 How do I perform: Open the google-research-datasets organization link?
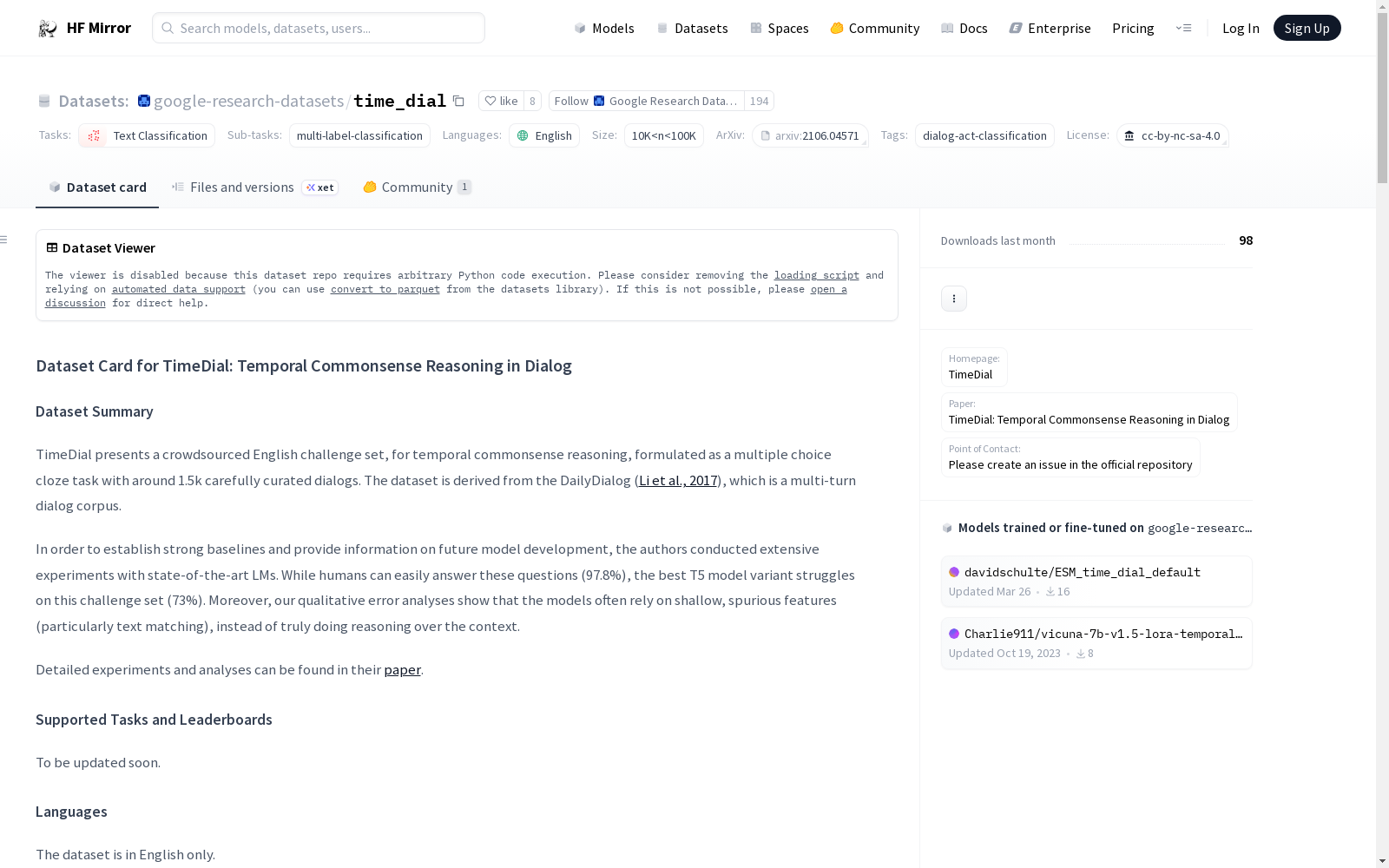click(248, 101)
